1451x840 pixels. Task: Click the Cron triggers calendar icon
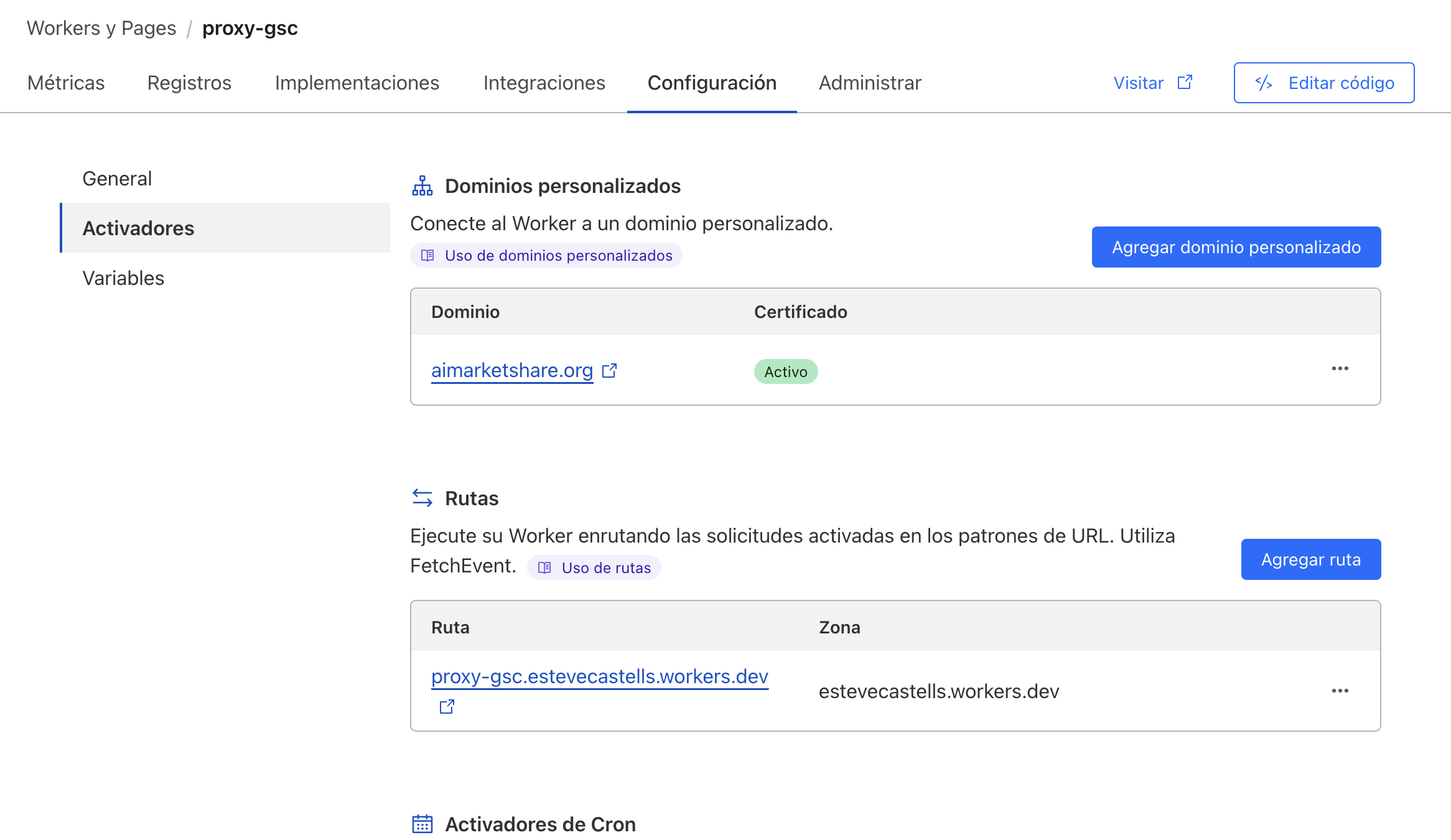point(422,824)
